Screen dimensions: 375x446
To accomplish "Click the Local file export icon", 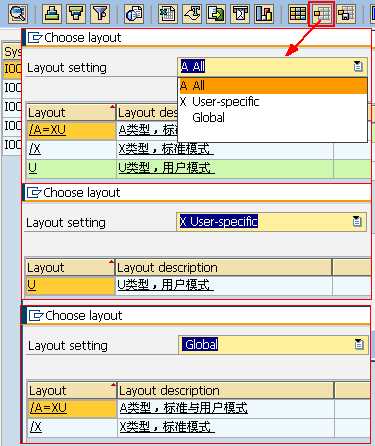I will (x=216, y=13).
